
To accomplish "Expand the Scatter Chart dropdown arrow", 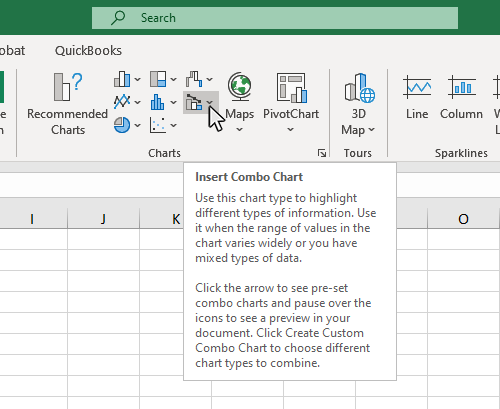I will point(174,125).
